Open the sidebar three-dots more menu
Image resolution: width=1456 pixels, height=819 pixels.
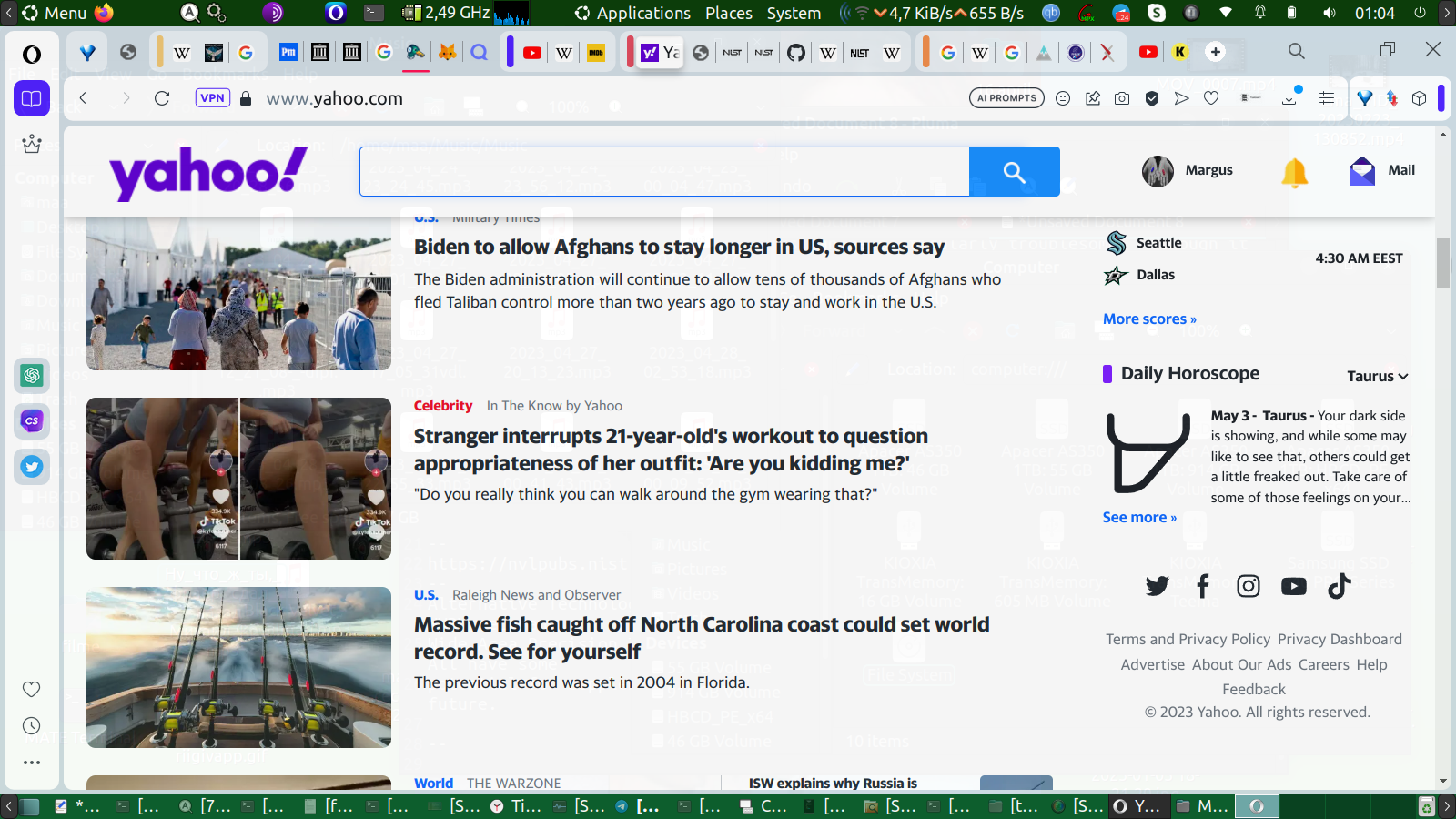[32, 763]
